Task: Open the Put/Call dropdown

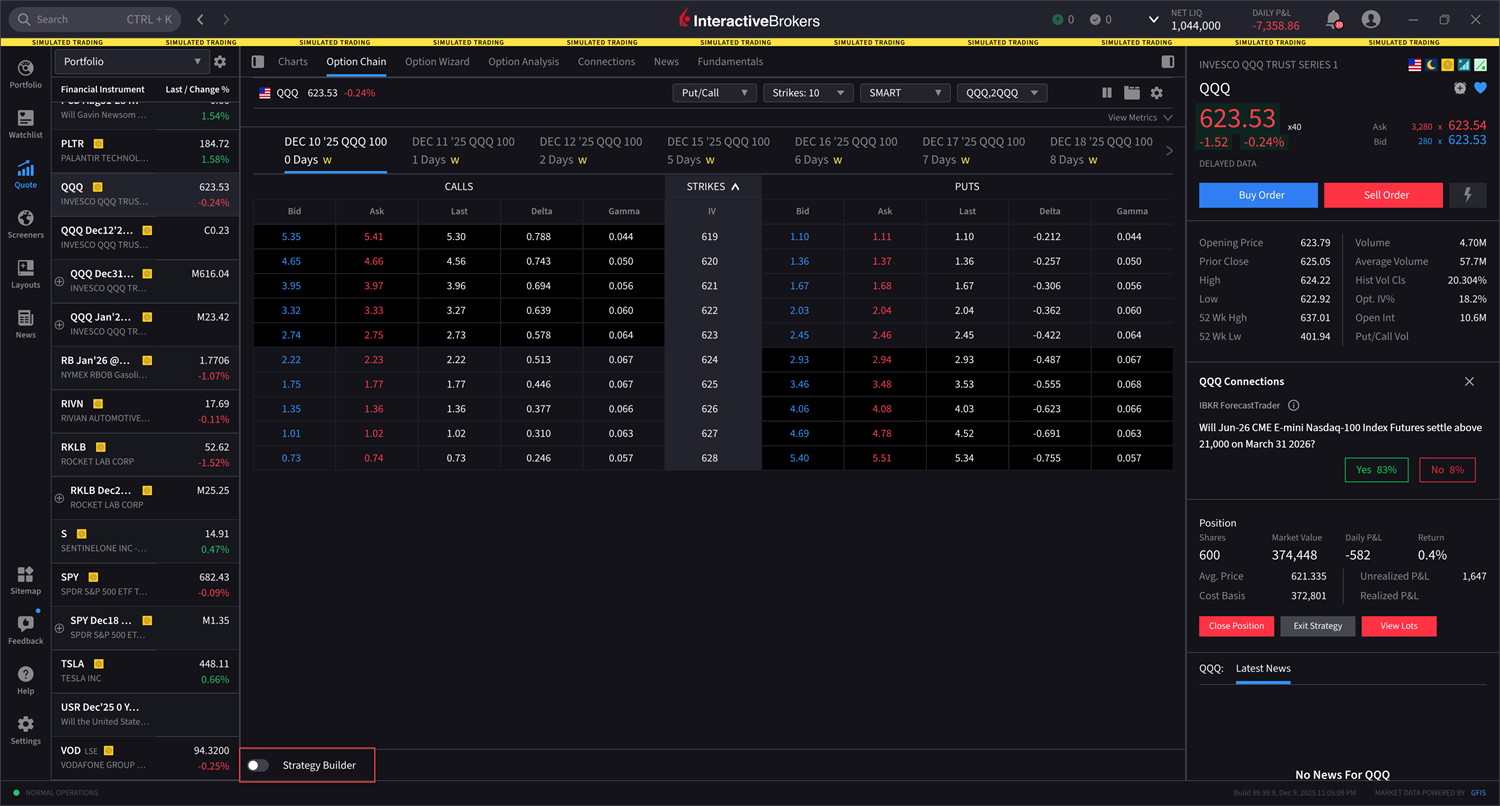Action: pyautogui.click(x=714, y=92)
